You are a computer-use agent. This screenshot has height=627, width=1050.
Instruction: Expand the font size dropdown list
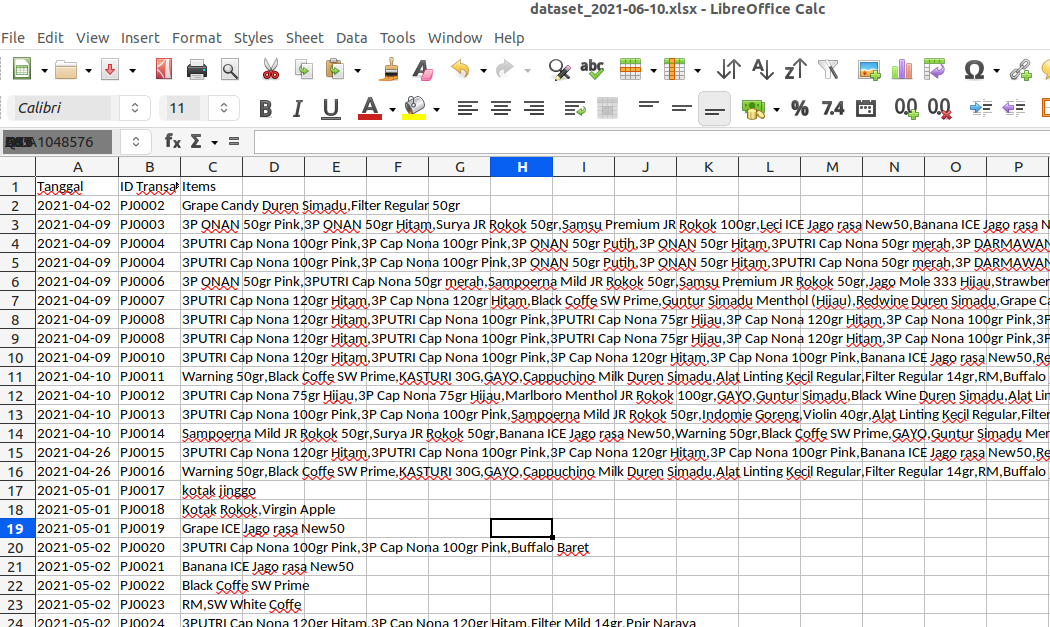(x=224, y=108)
